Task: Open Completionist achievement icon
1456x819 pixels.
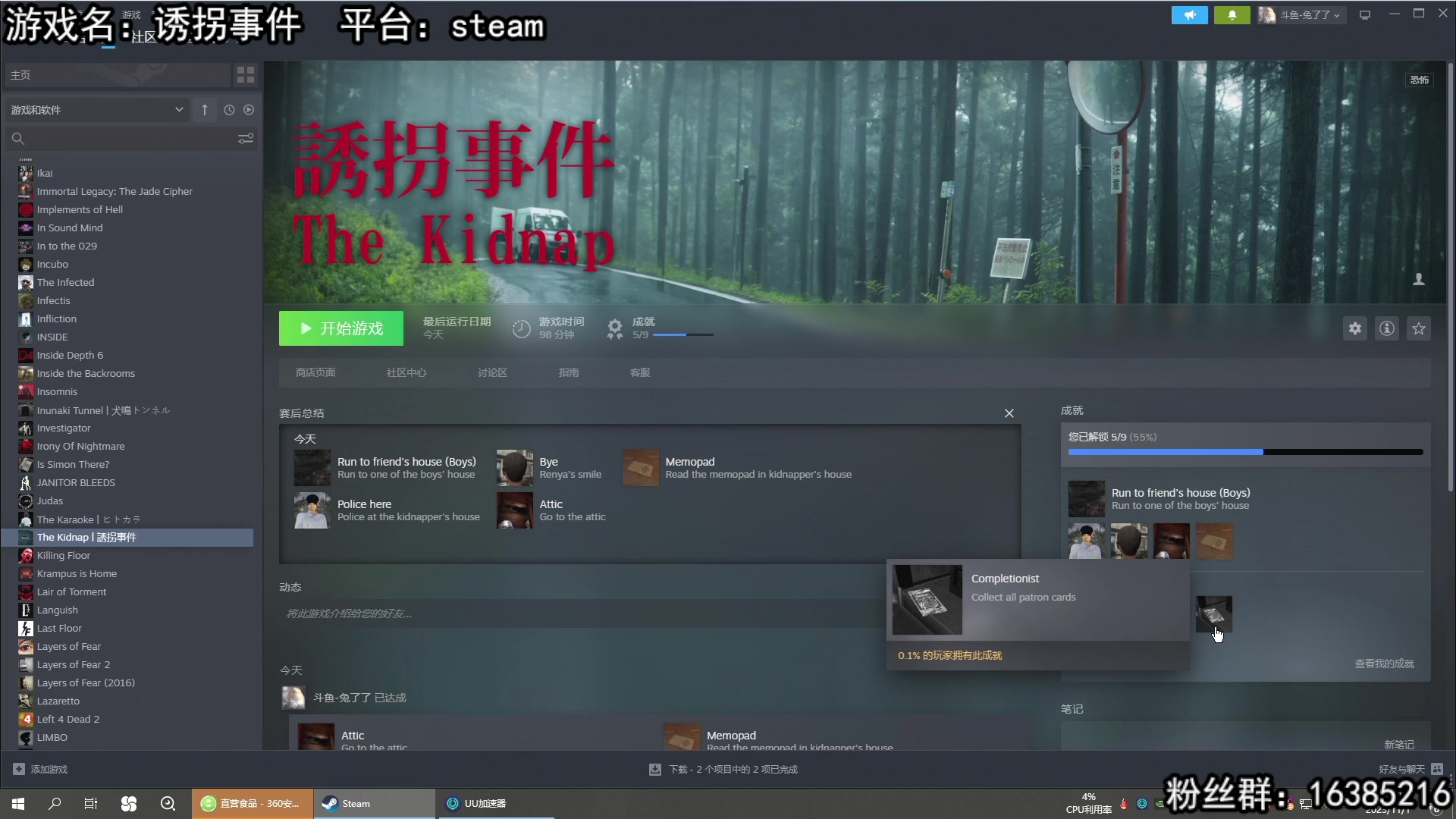Action: pyautogui.click(x=1214, y=614)
